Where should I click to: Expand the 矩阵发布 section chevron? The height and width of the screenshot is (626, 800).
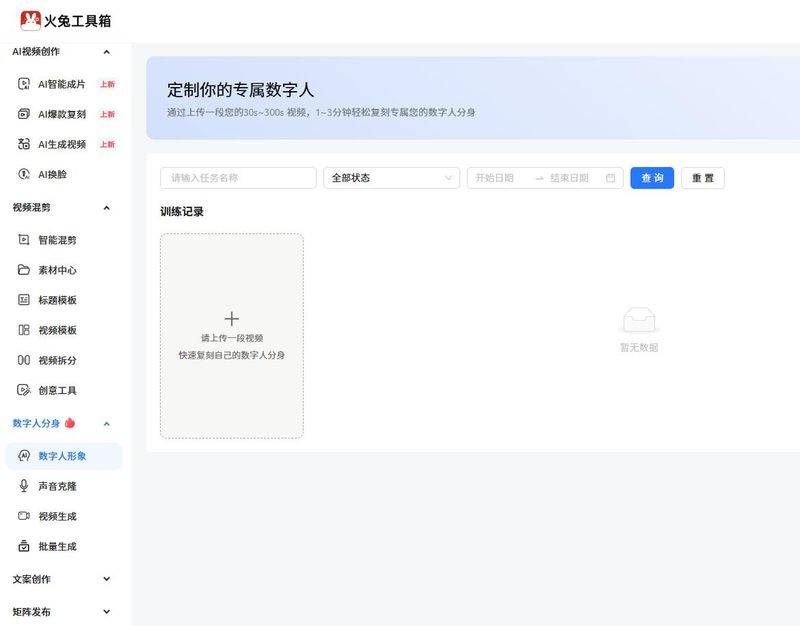(107, 611)
